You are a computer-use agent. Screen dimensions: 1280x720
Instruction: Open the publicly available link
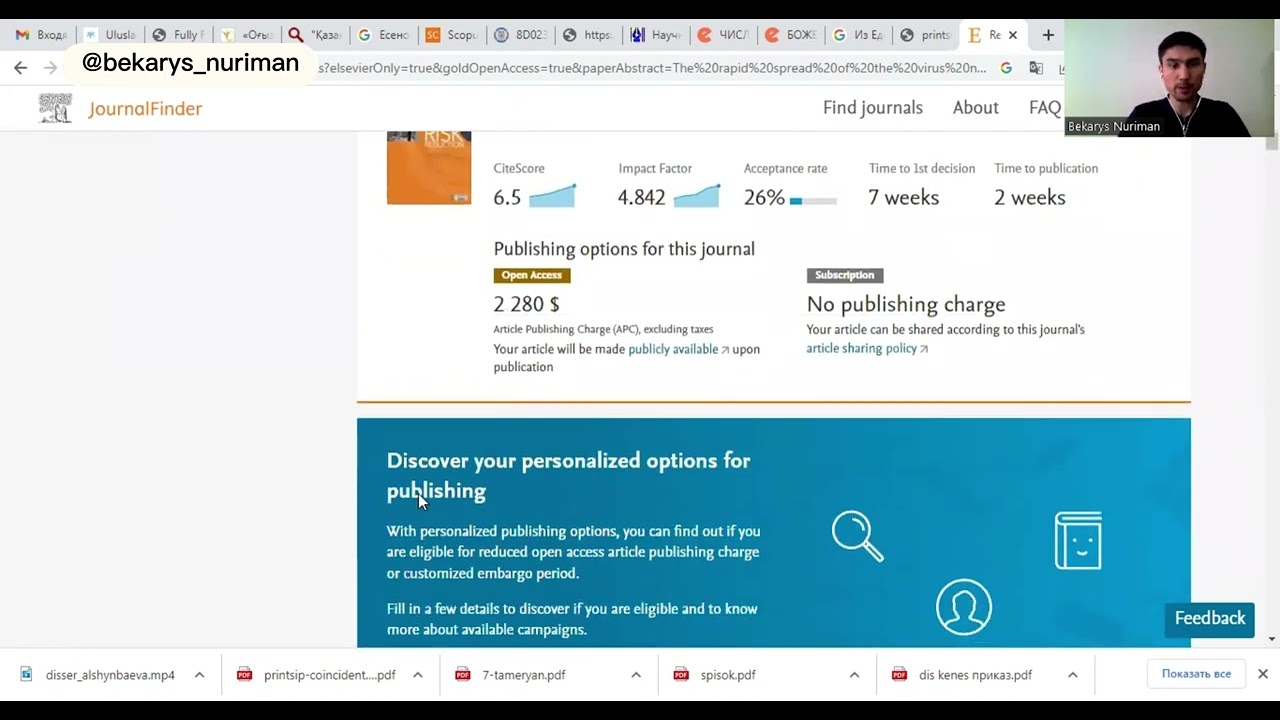[678, 349]
